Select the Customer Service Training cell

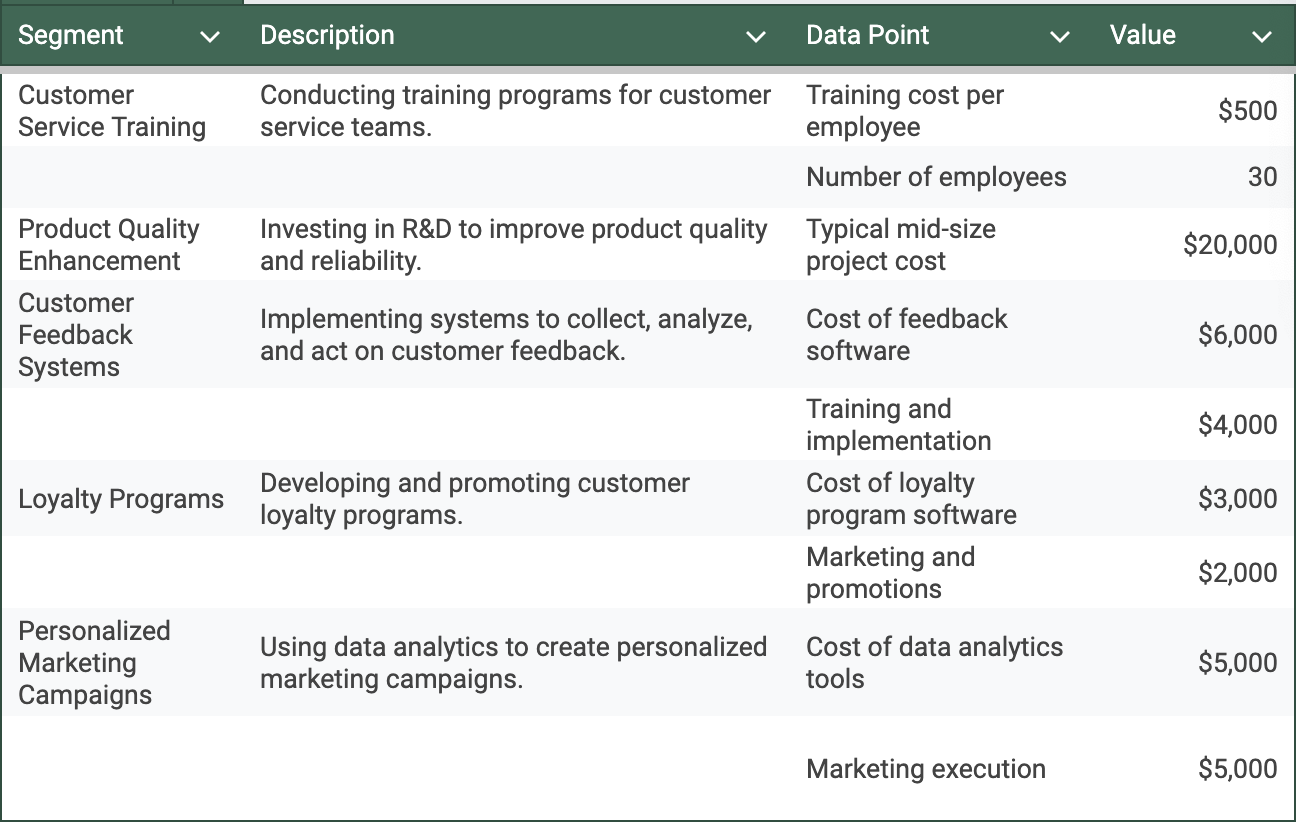[112, 111]
